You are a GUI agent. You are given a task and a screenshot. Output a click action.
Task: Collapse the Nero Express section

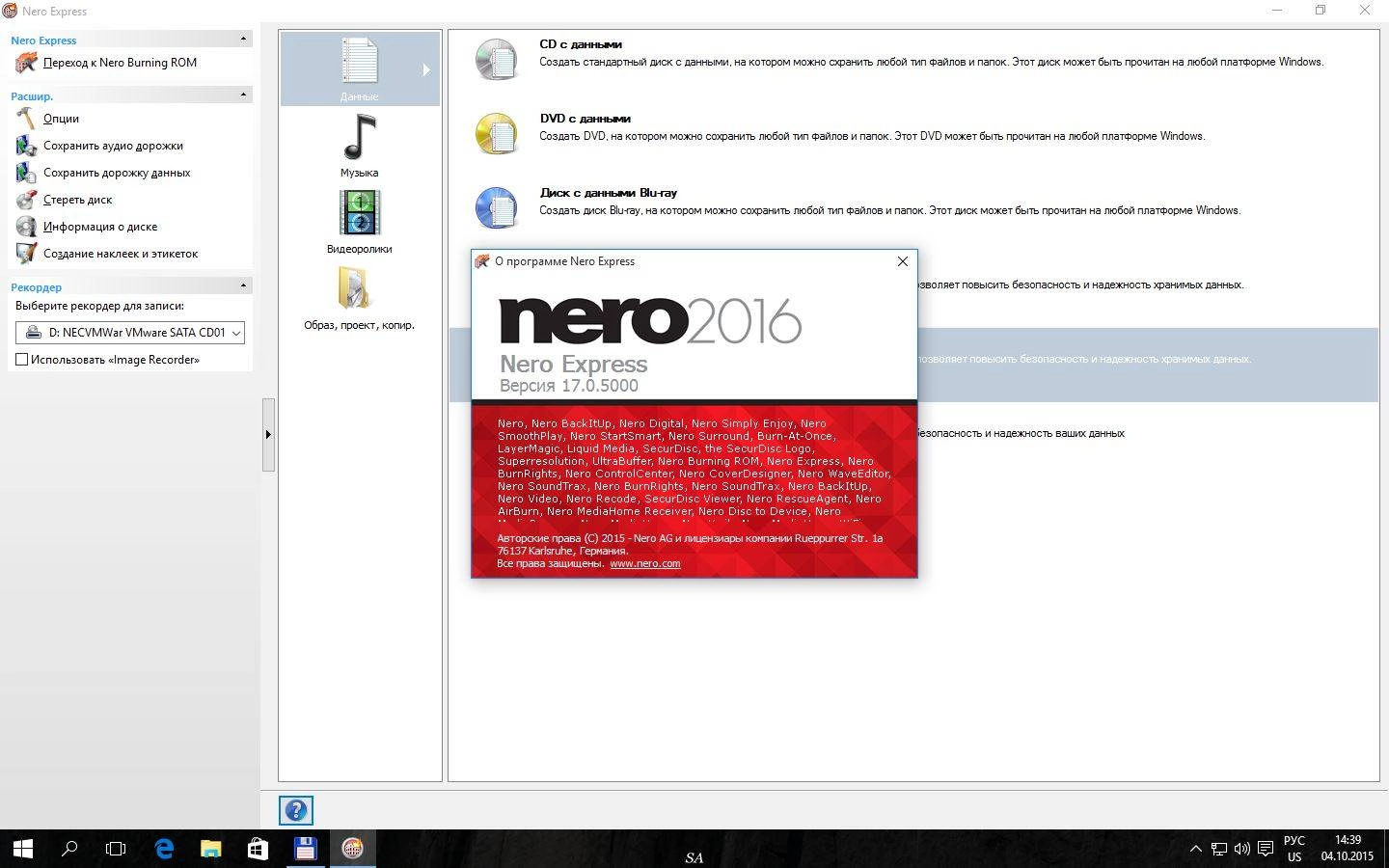pos(243,40)
